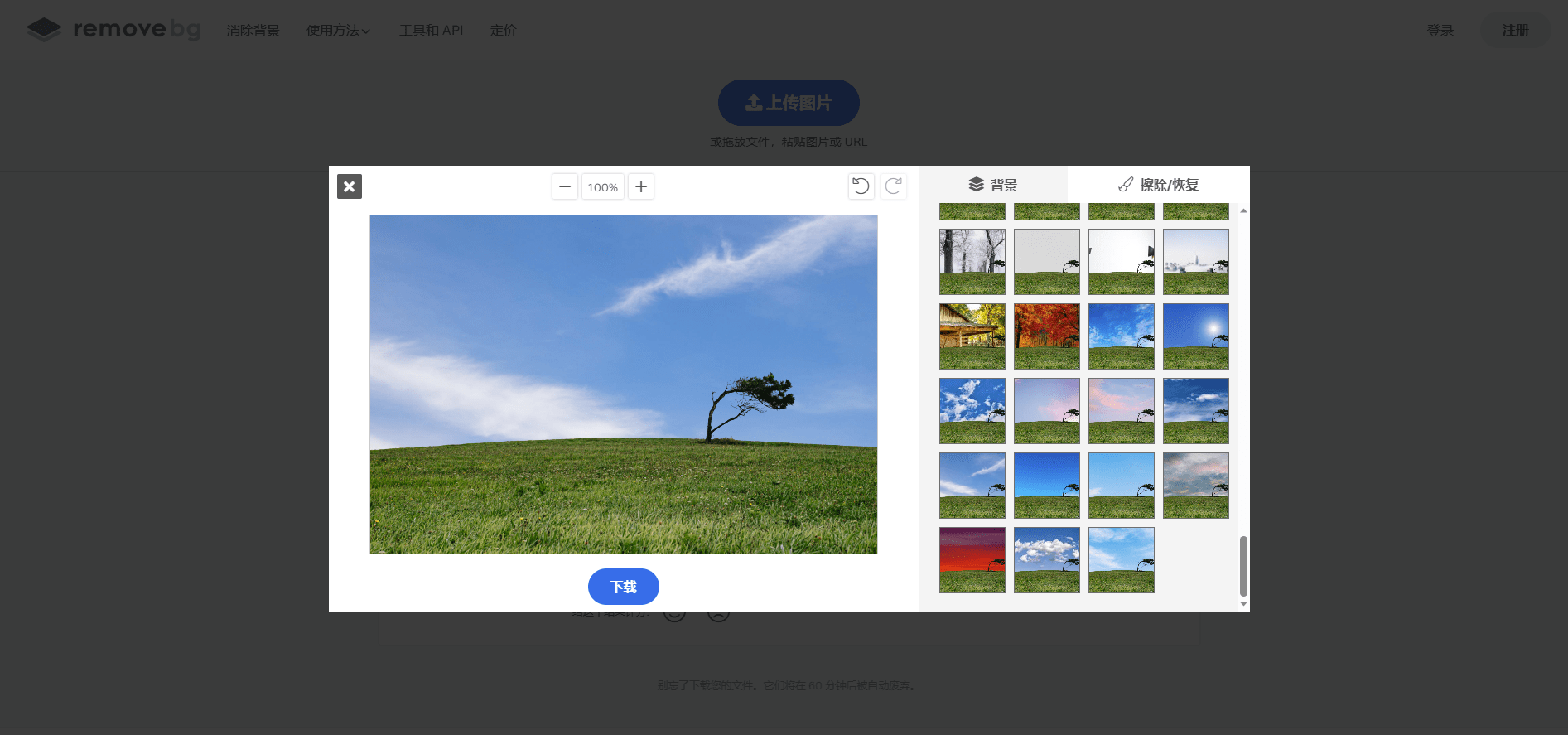Open the 定价 page
Image resolution: width=1568 pixels, height=735 pixels.
pos(503,31)
